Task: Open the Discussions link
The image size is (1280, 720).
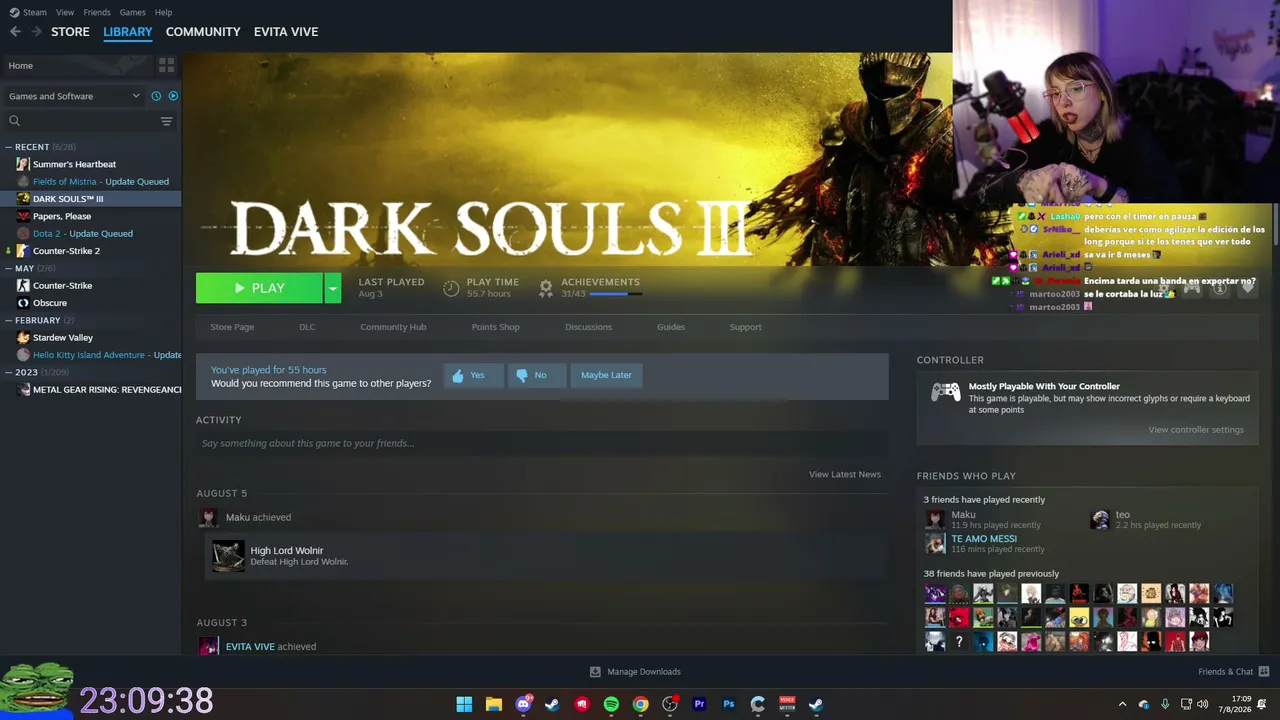Action: tap(588, 327)
